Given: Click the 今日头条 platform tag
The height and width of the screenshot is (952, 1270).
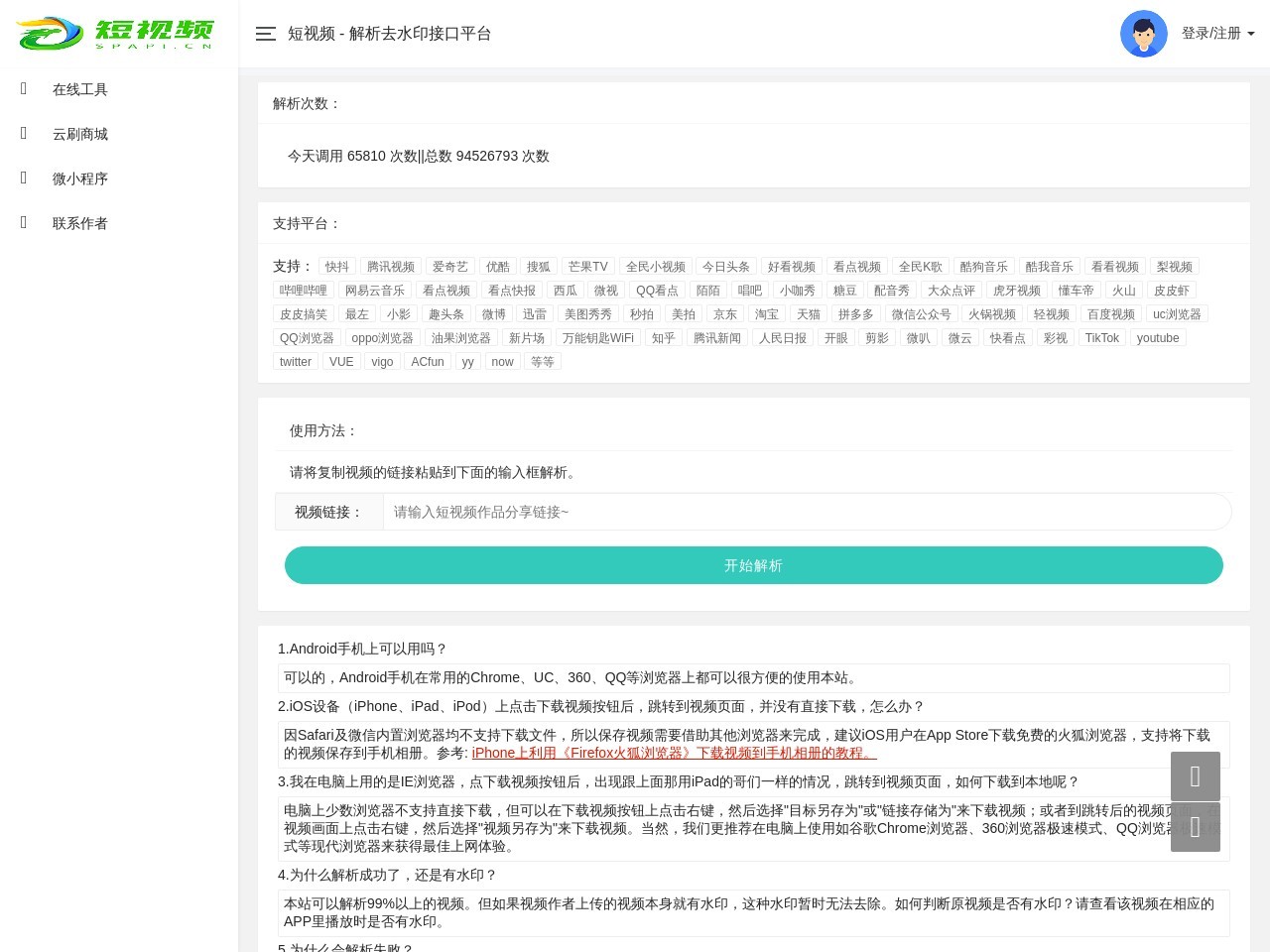Looking at the screenshot, I should (x=726, y=267).
